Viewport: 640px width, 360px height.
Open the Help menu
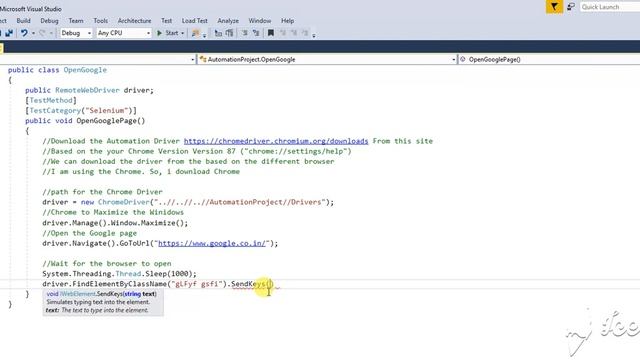[x=287, y=20]
